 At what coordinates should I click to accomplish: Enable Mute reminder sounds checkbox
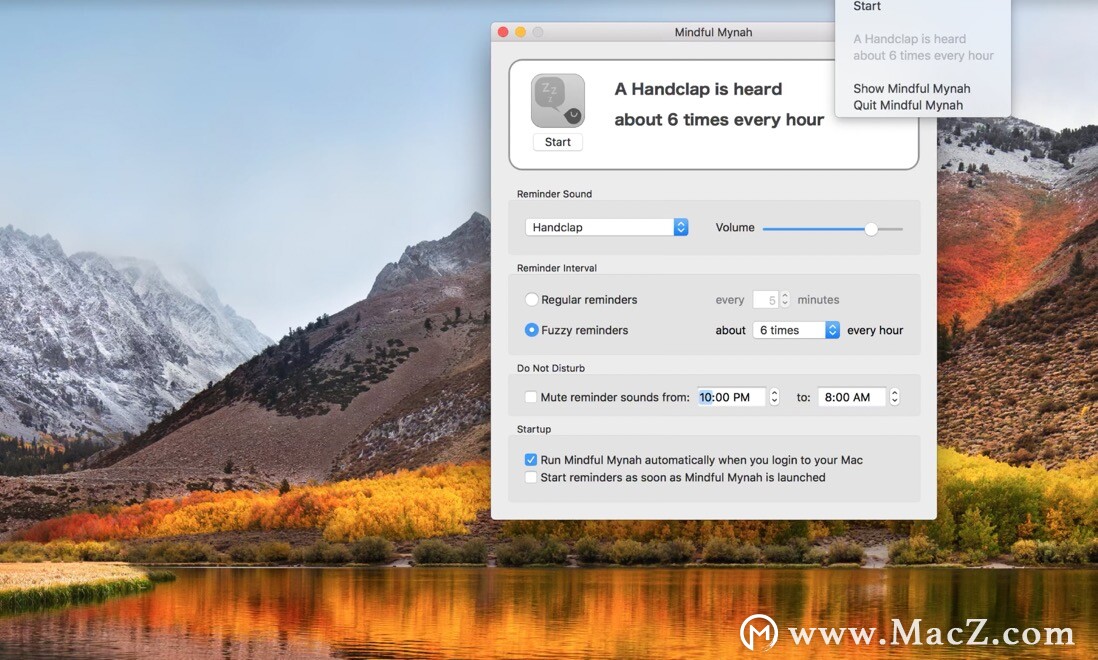[x=531, y=397]
